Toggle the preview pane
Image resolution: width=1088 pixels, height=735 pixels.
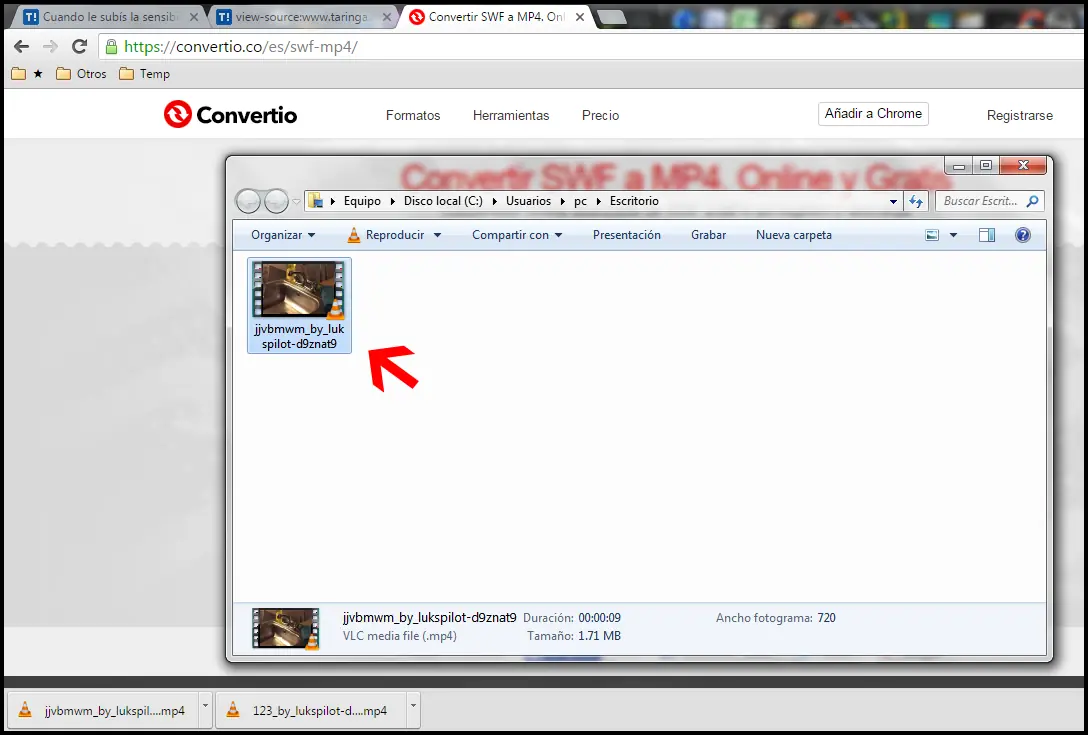coord(987,235)
